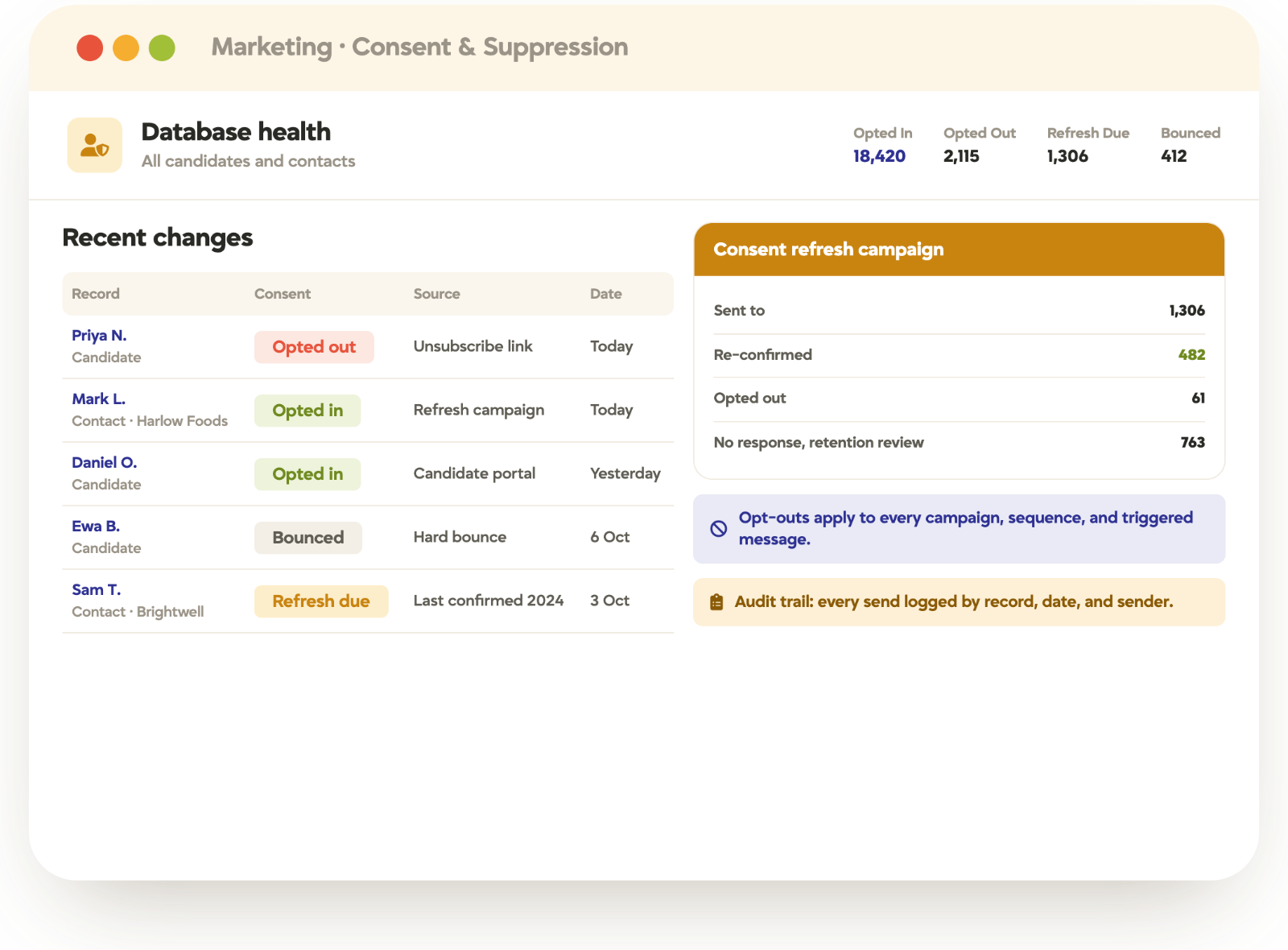1288x950 pixels.
Task: Click the Opted Out count 2,115
Action: (x=961, y=156)
